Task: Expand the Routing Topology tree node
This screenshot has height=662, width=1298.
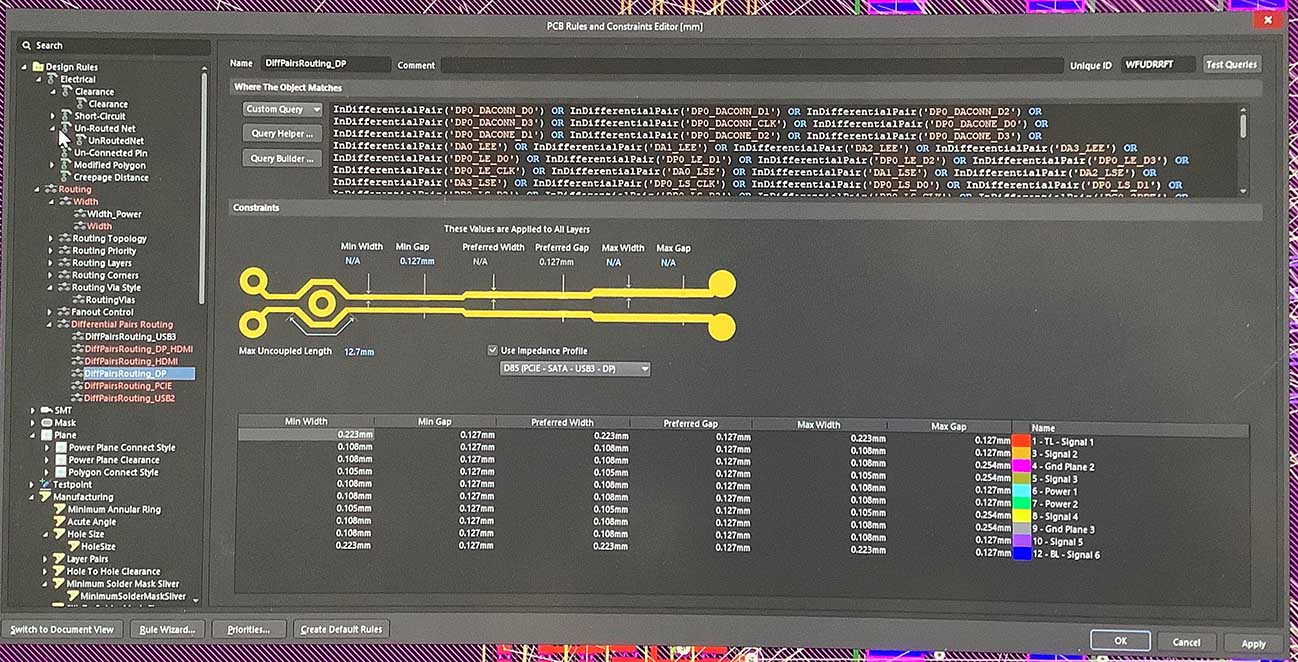Action: point(51,239)
